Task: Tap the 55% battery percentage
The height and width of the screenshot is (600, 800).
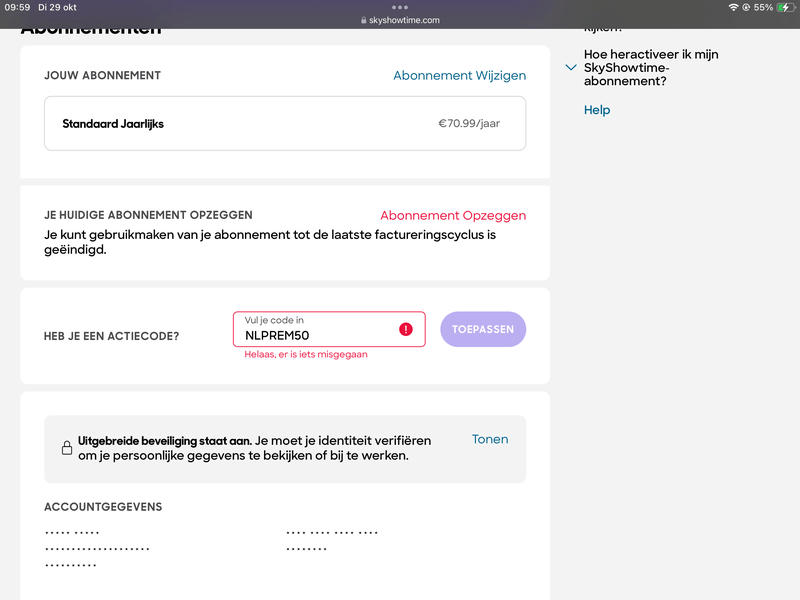Action: point(763,7)
